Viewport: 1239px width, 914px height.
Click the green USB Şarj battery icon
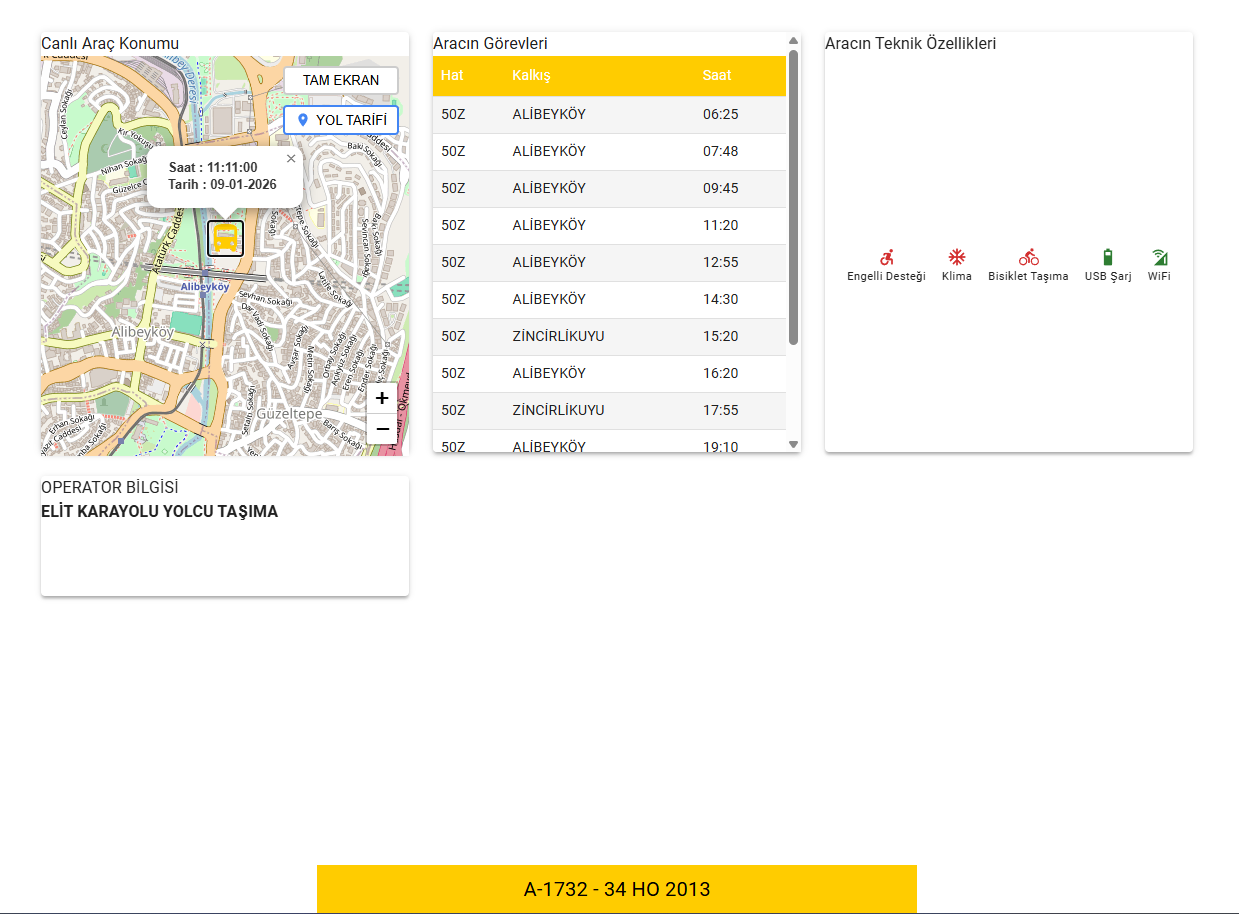click(1107, 257)
